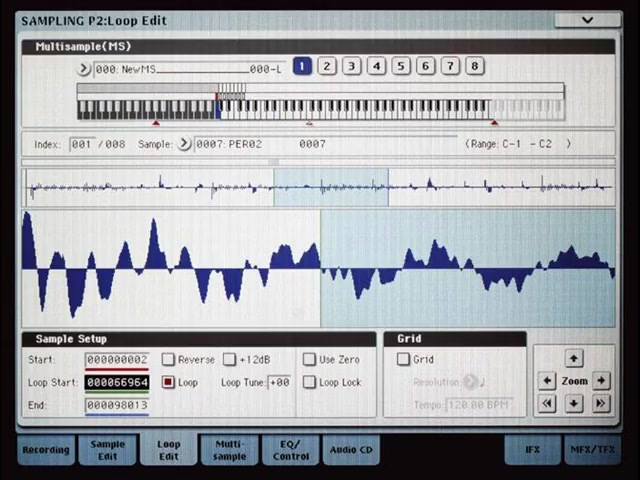Open the Sample select popup arrow
The width and height of the screenshot is (640, 480).
(x=184, y=144)
